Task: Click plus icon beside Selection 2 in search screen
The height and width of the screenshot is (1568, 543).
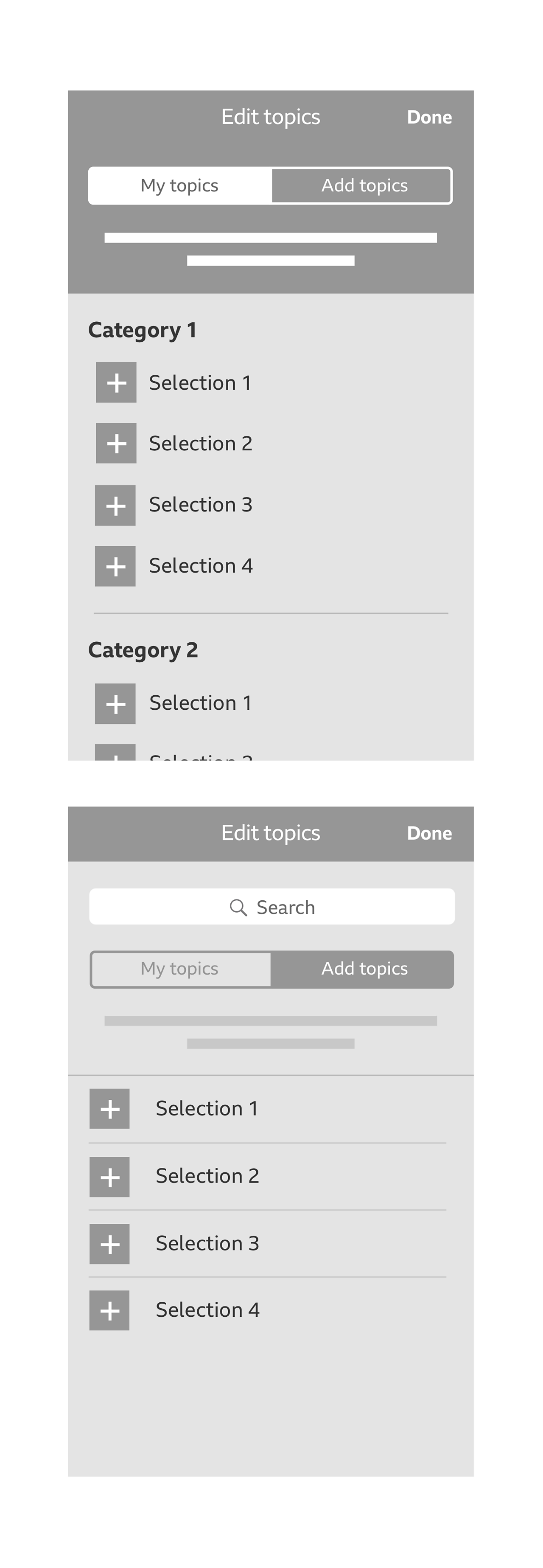Action: [x=109, y=1177]
